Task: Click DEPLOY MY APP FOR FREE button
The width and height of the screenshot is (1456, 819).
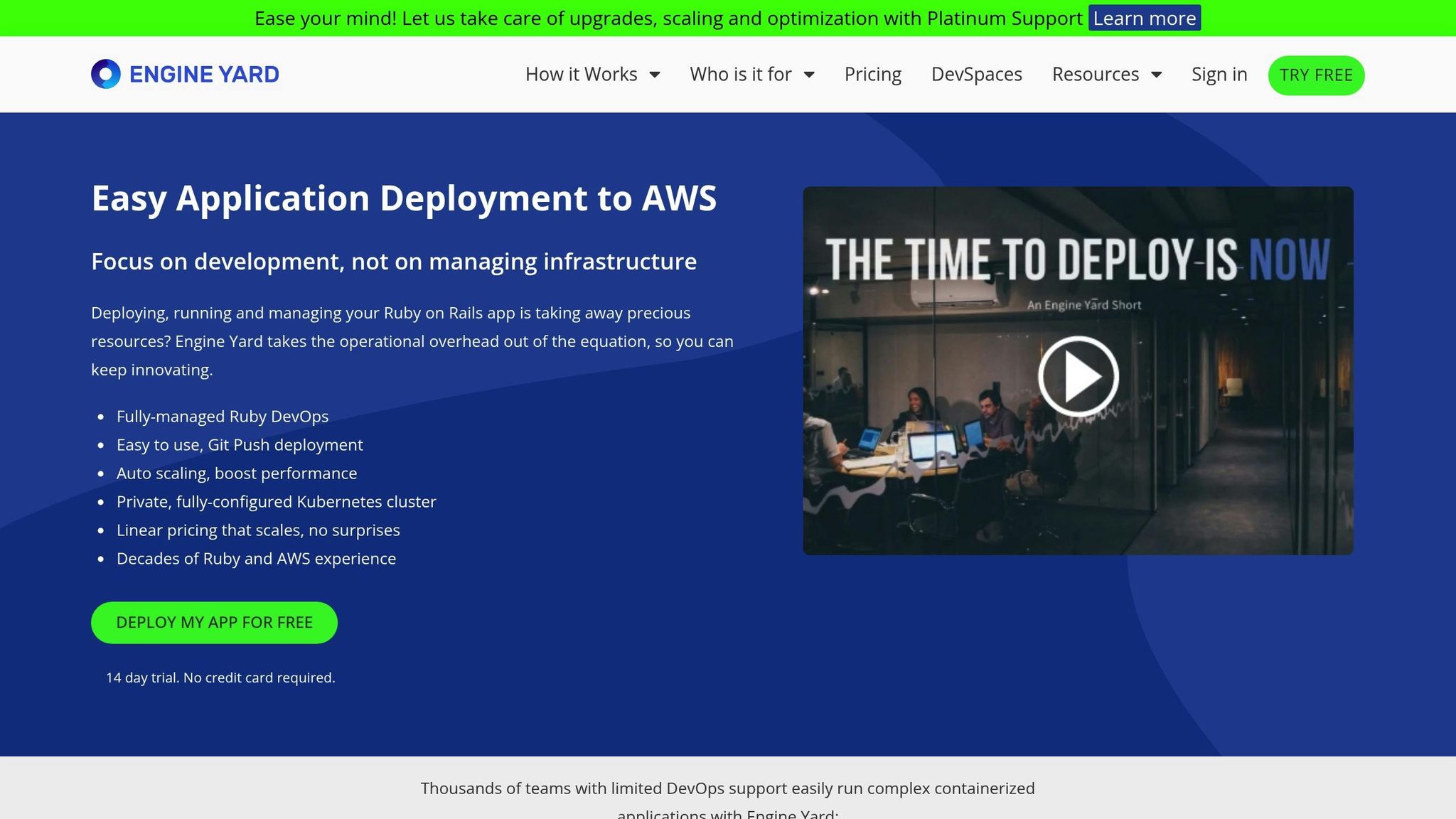Action: point(214,622)
